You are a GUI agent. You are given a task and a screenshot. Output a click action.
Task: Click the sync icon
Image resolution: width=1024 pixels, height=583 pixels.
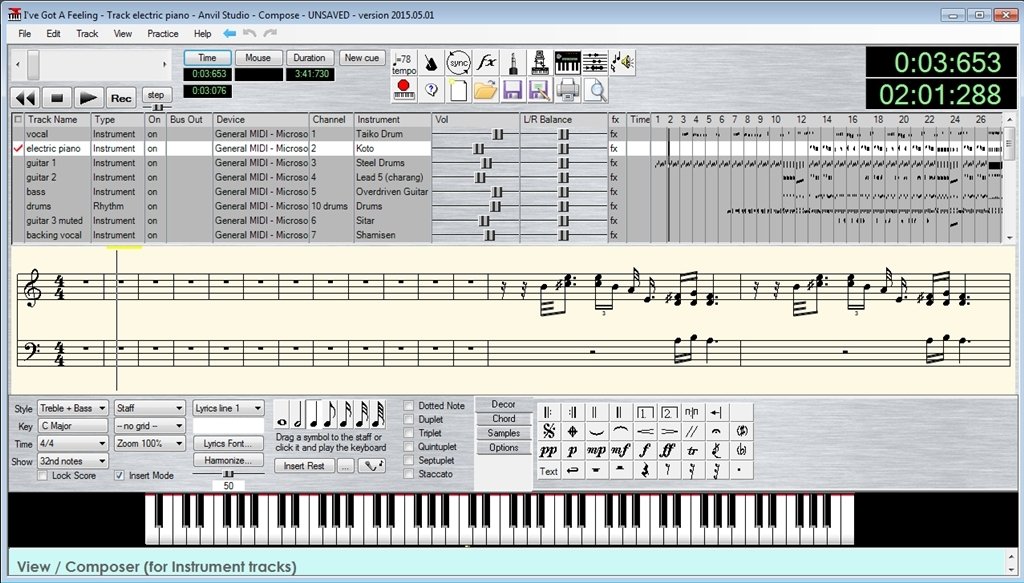(x=458, y=63)
